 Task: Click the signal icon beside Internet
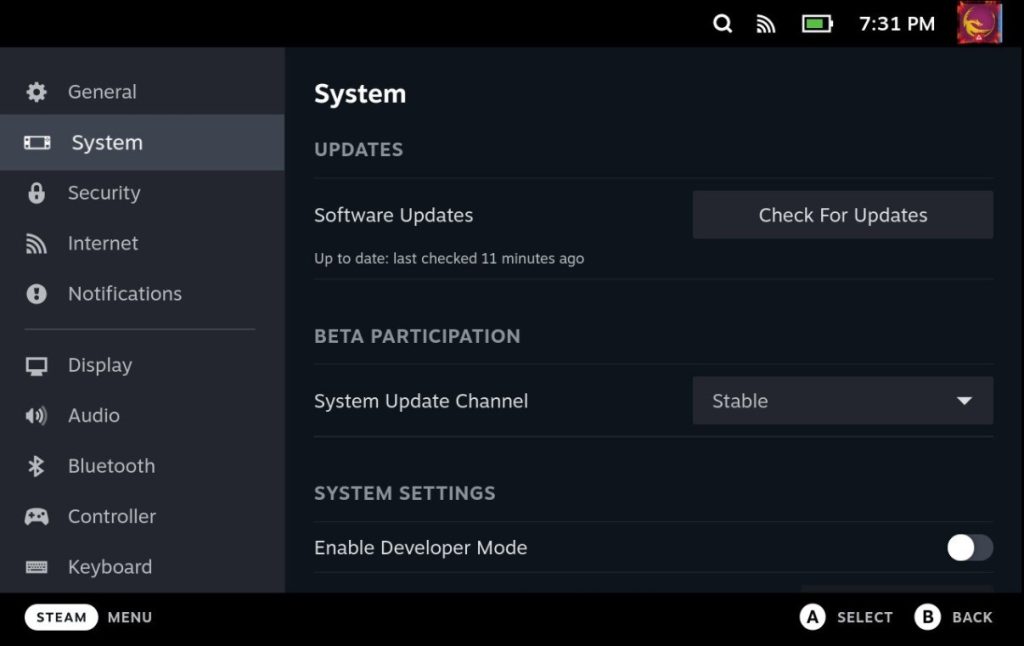(x=36, y=244)
